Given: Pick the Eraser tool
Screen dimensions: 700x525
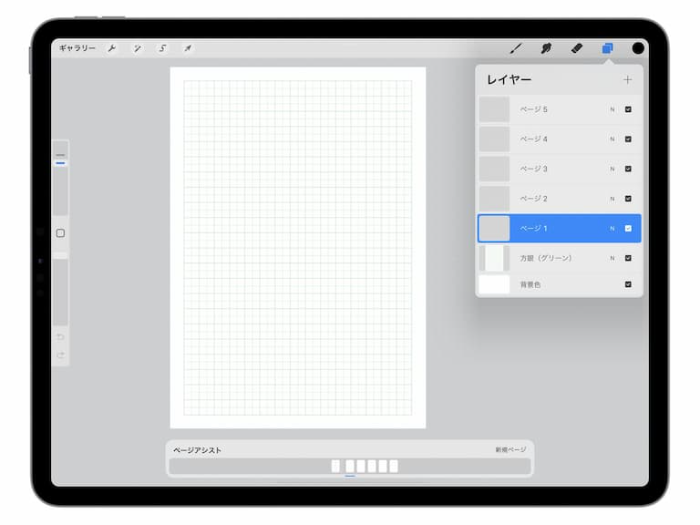Looking at the screenshot, I should pyautogui.click(x=576, y=48).
